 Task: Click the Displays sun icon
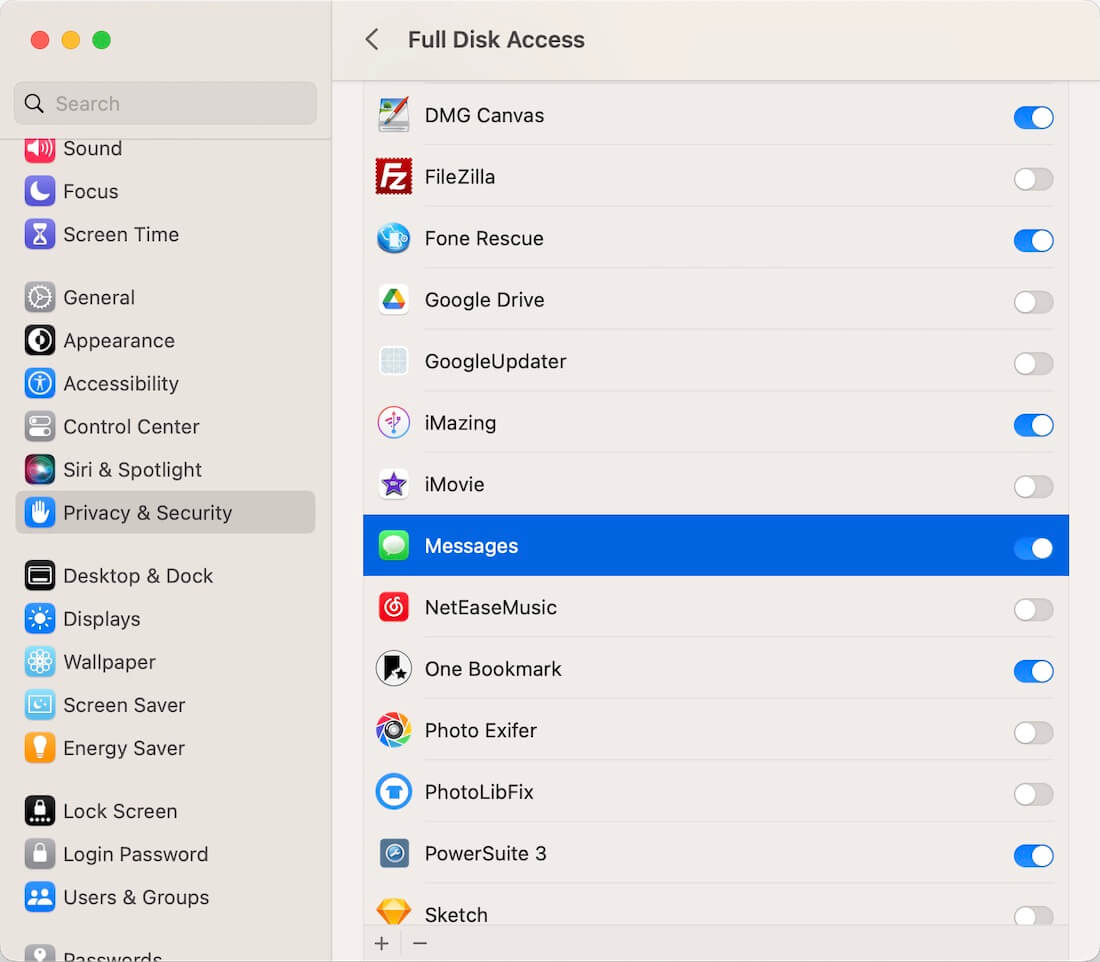(40, 619)
